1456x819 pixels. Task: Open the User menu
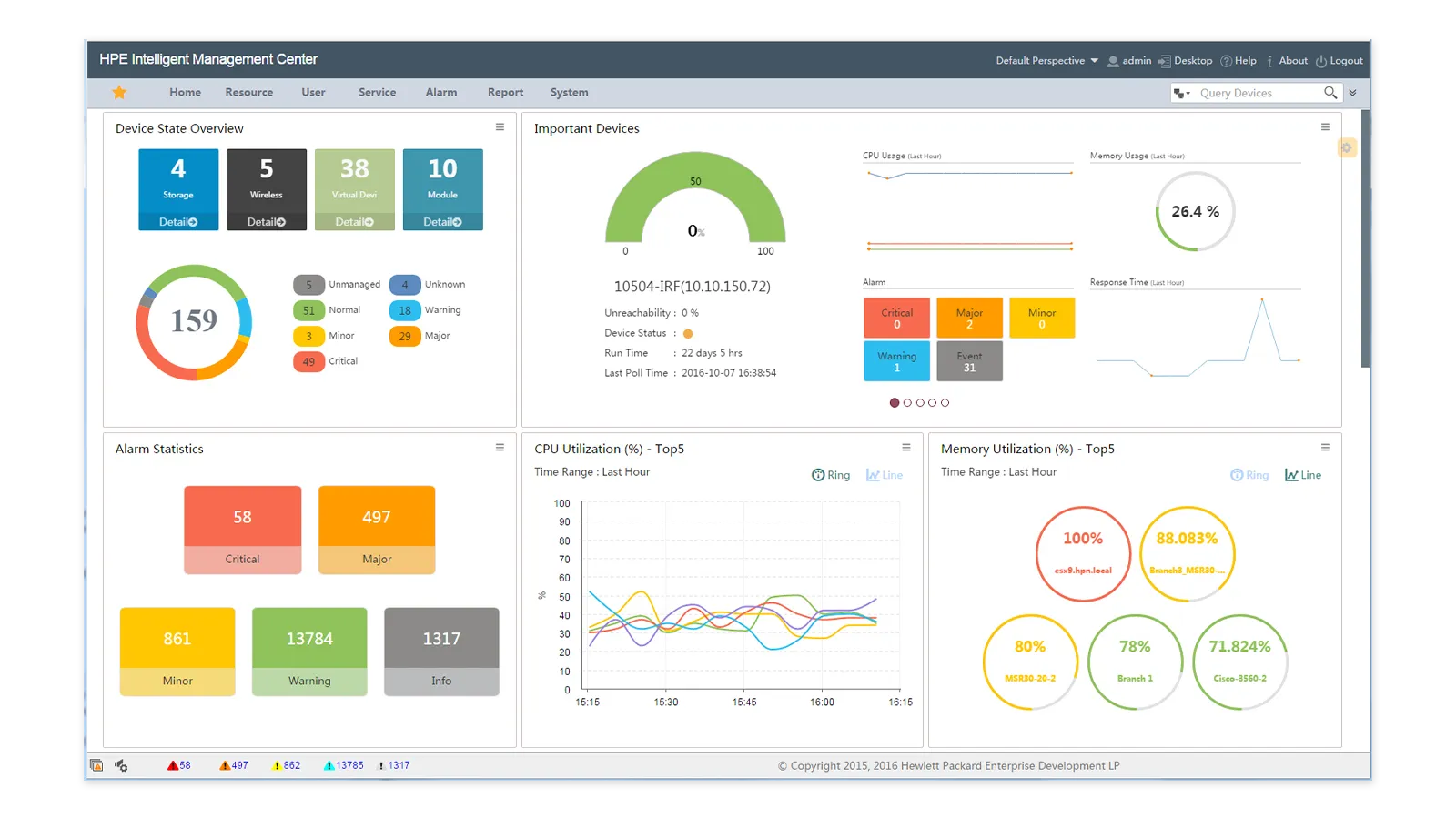[313, 92]
